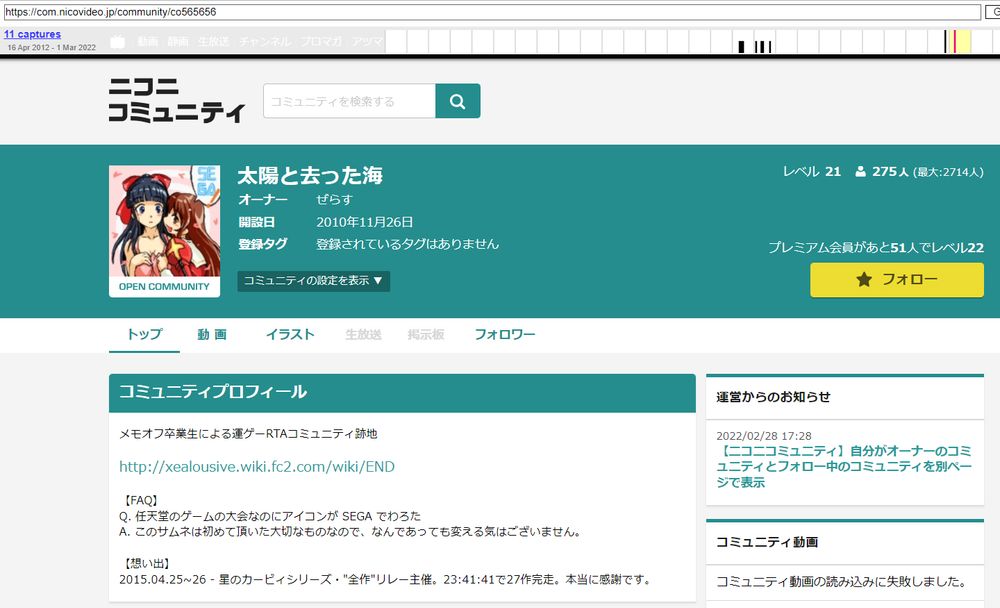Click the 2015.04.25~26 星のカービィ line
The height and width of the screenshot is (608, 1000).
pyautogui.click(x=386, y=579)
